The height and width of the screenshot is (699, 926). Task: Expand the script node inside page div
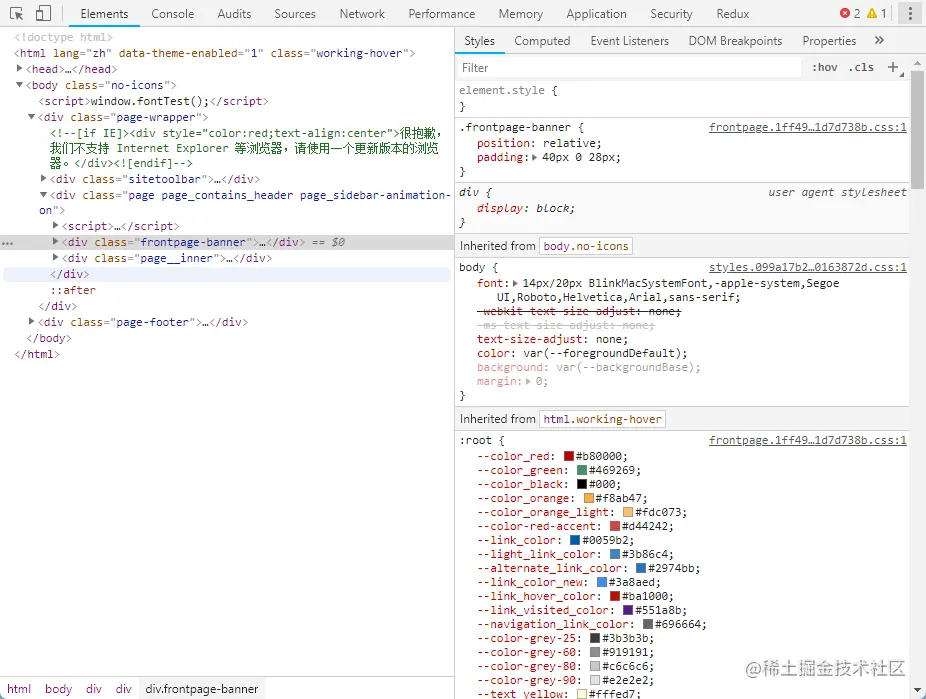(x=55, y=226)
